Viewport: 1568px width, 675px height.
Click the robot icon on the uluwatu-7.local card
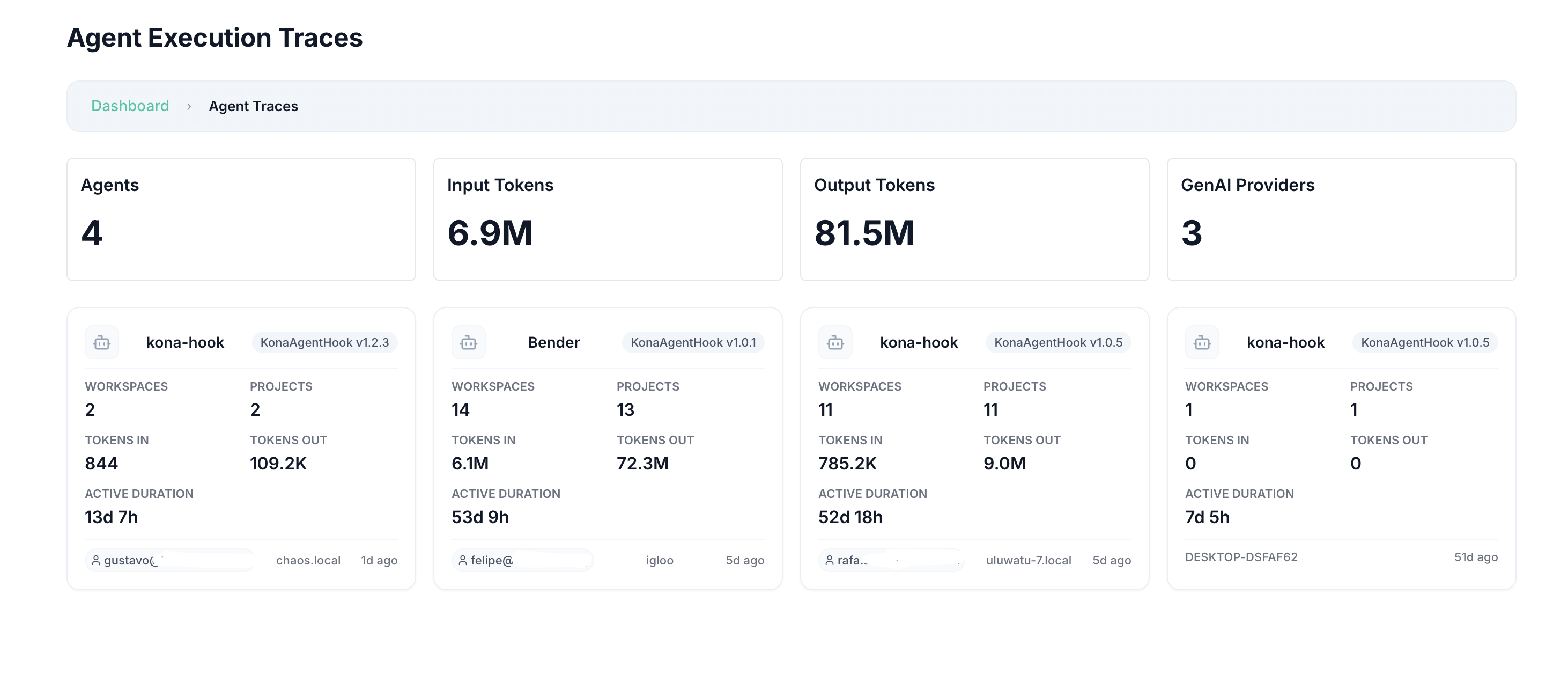(x=835, y=343)
